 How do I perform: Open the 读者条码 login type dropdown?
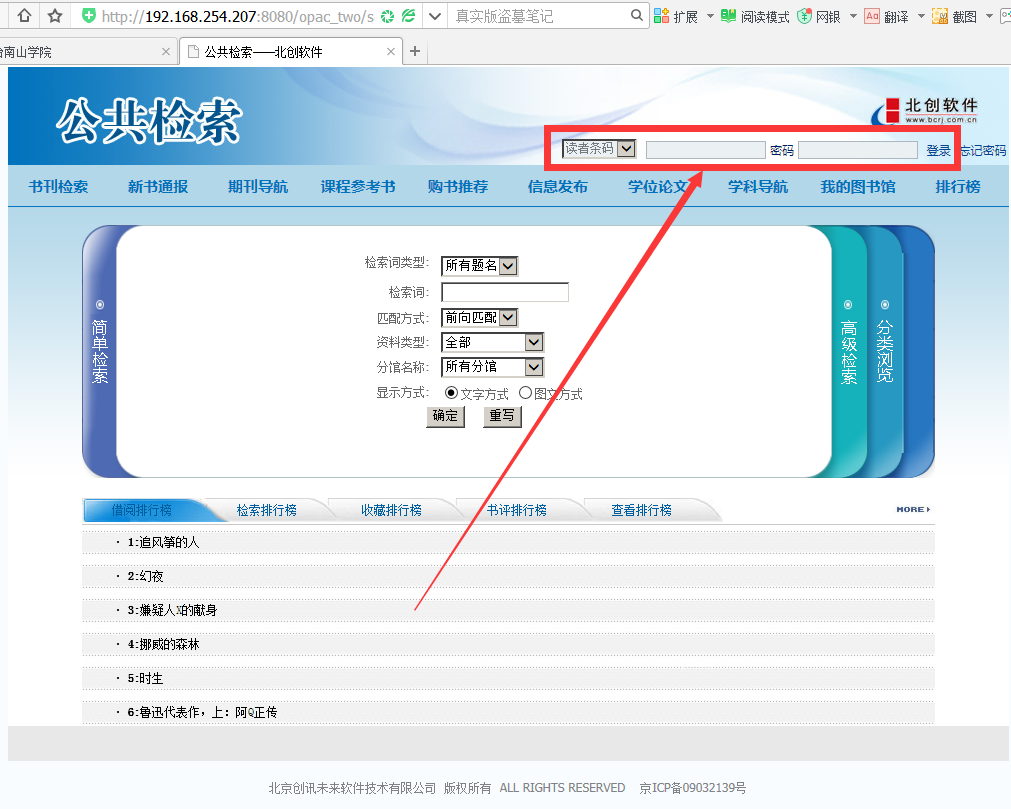point(599,148)
